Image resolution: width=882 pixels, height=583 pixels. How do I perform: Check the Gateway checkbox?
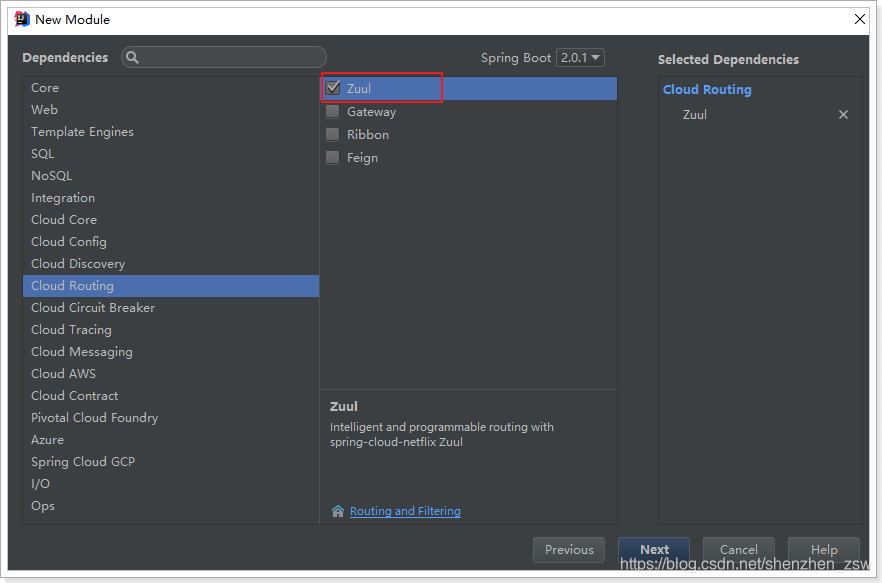pyautogui.click(x=333, y=111)
